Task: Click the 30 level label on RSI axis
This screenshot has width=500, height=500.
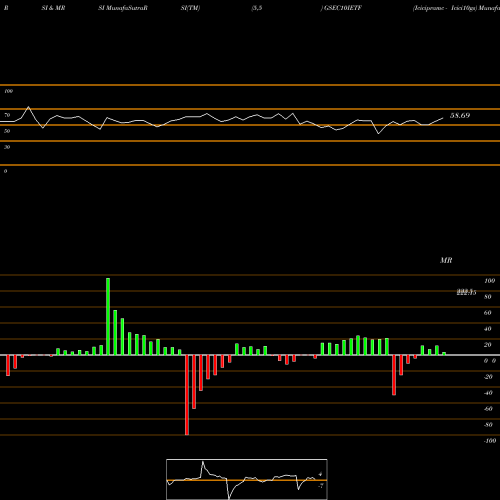Action: (x=7, y=147)
